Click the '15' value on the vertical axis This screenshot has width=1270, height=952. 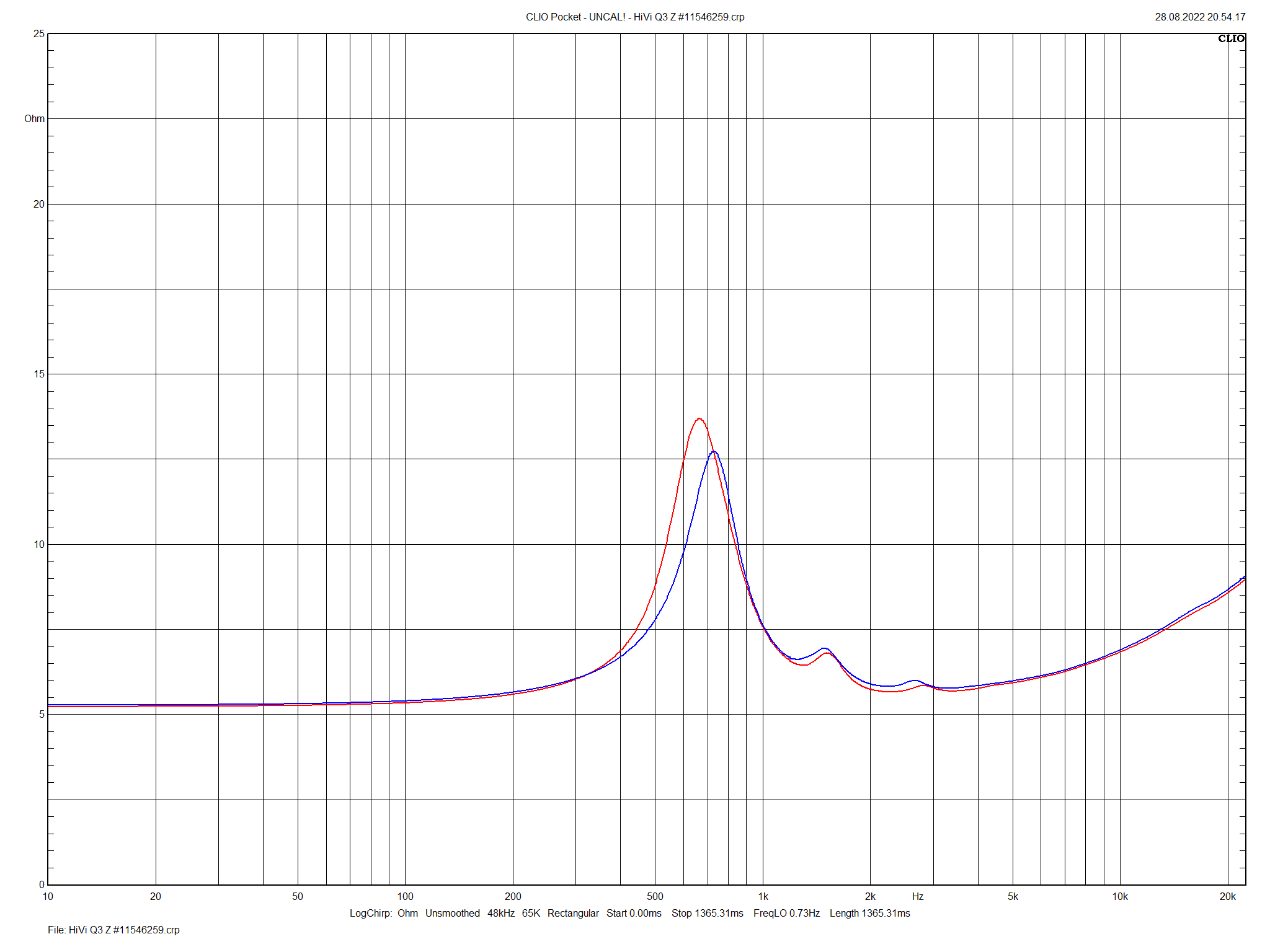(x=39, y=374)
